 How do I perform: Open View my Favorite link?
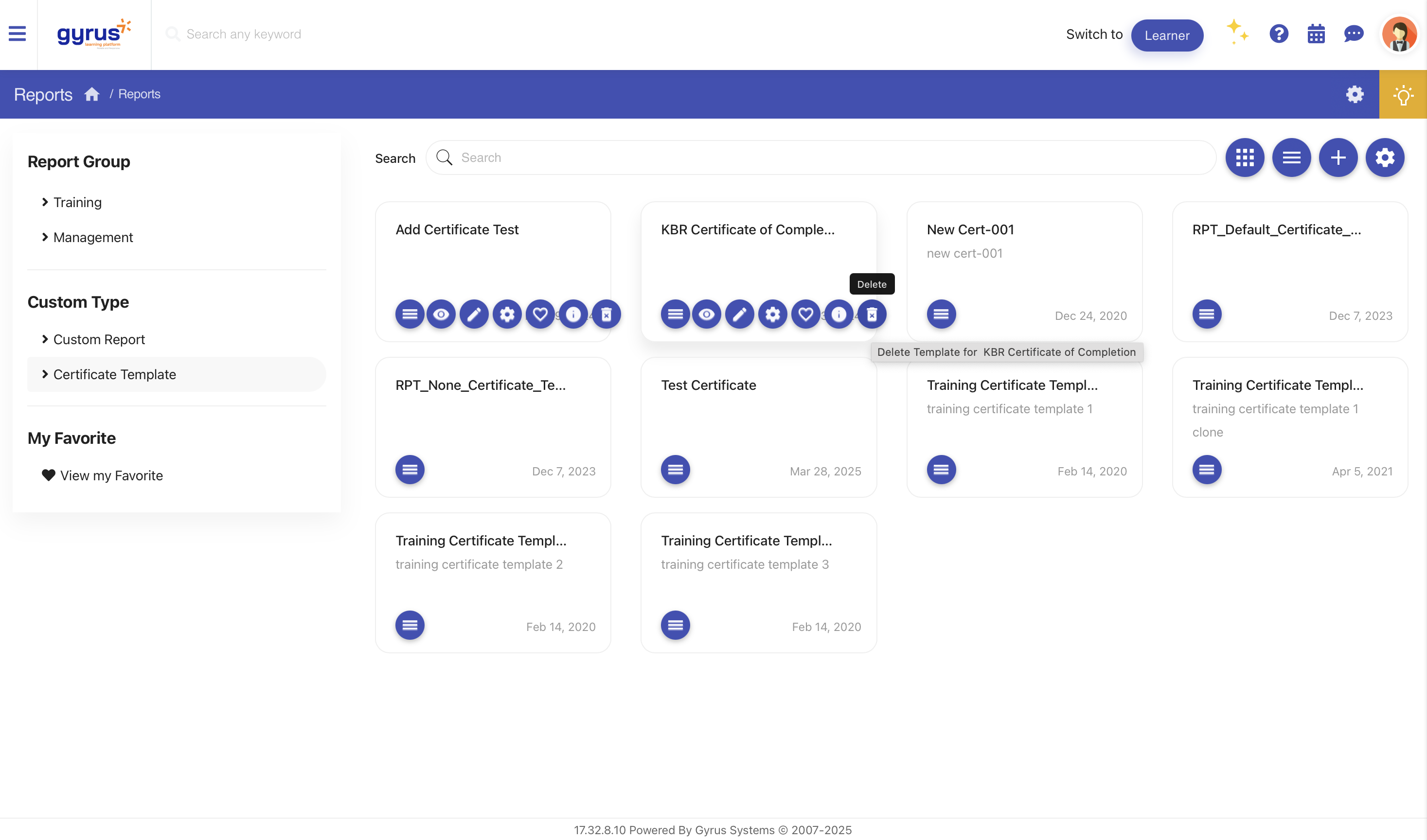click(x=111, y=475)
